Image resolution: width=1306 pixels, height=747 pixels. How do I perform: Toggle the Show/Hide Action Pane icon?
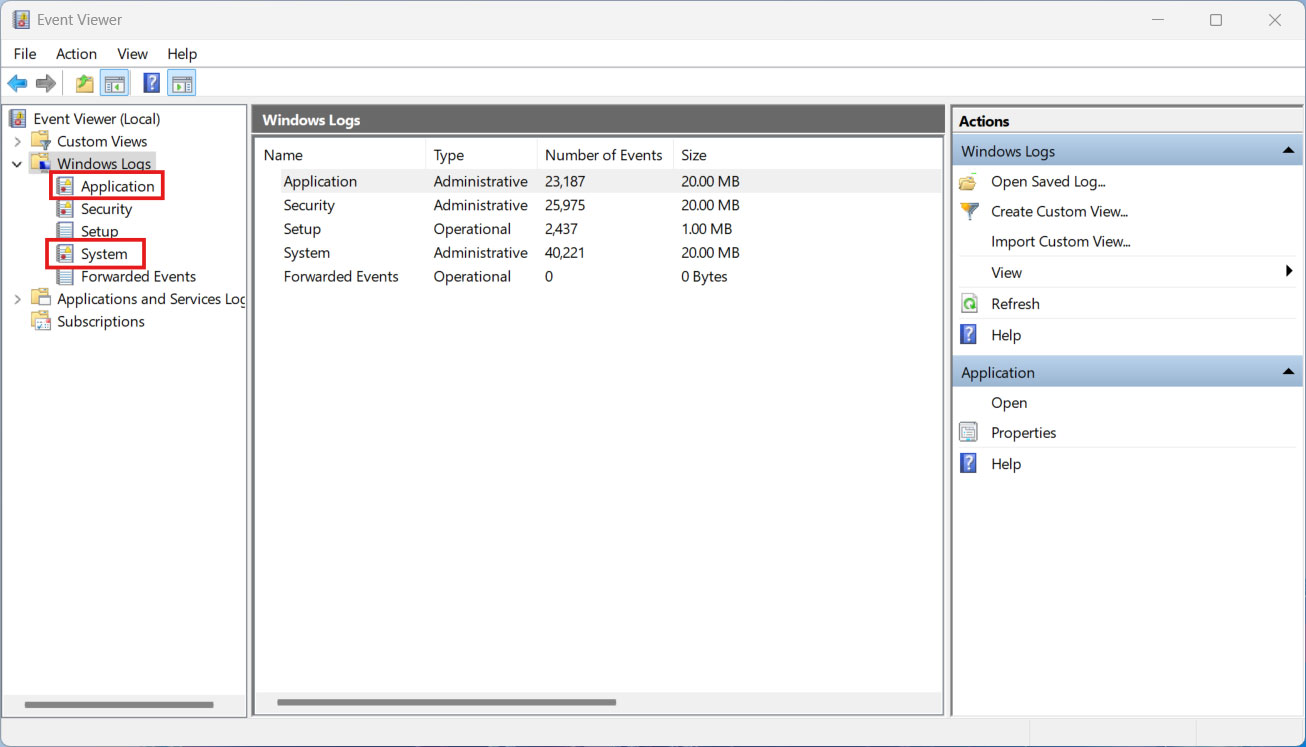[x=181, y=84]
